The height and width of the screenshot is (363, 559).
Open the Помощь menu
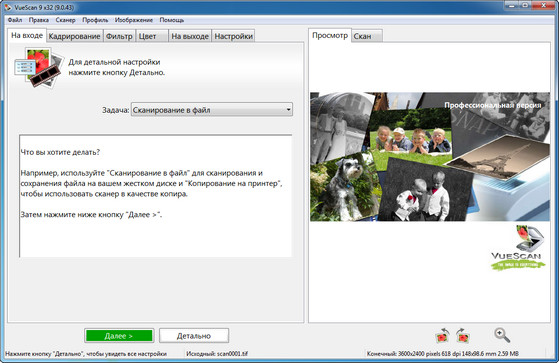tap(172, 20)
